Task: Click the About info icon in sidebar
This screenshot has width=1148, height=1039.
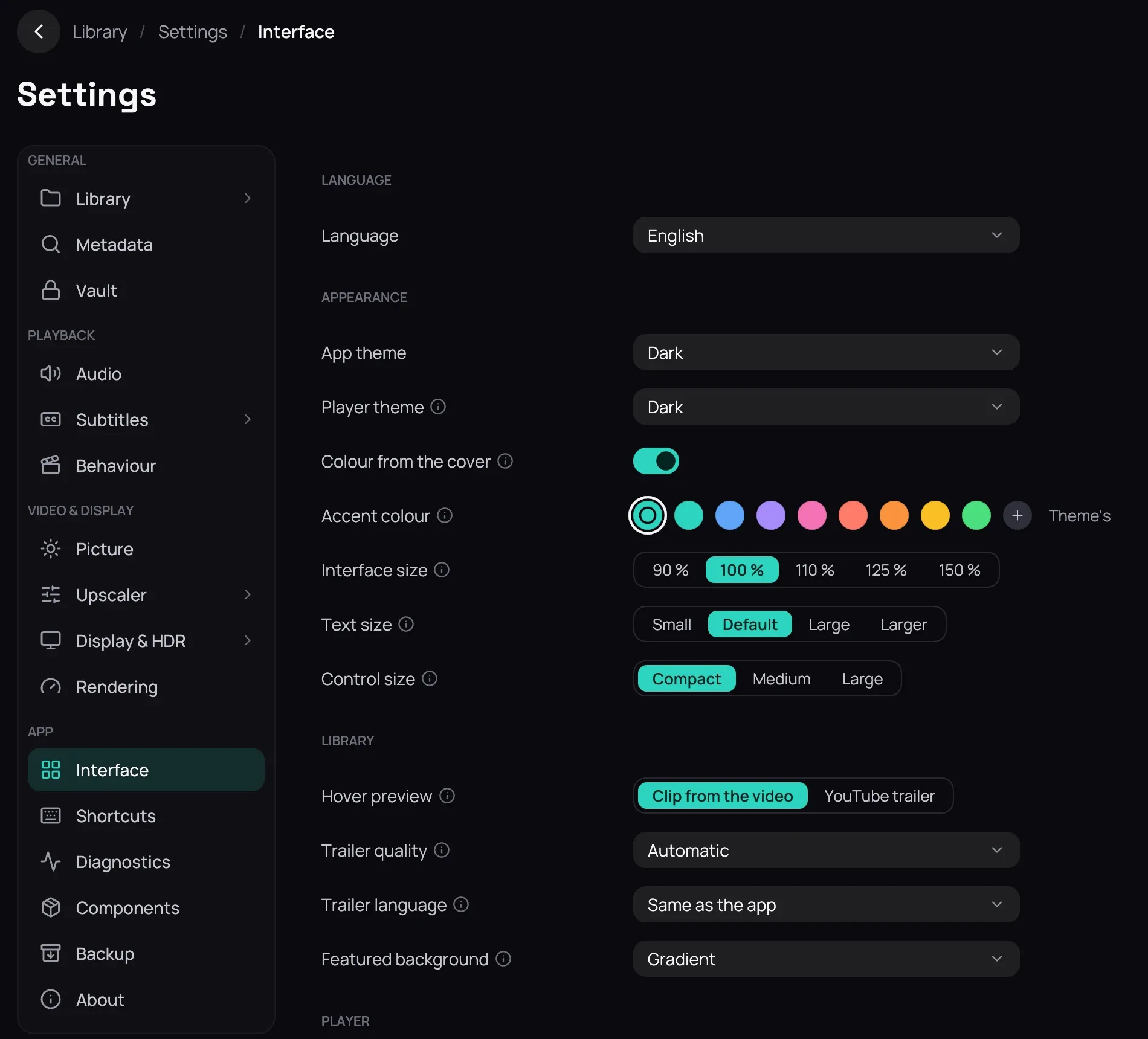Action: (x=51, y=999)
